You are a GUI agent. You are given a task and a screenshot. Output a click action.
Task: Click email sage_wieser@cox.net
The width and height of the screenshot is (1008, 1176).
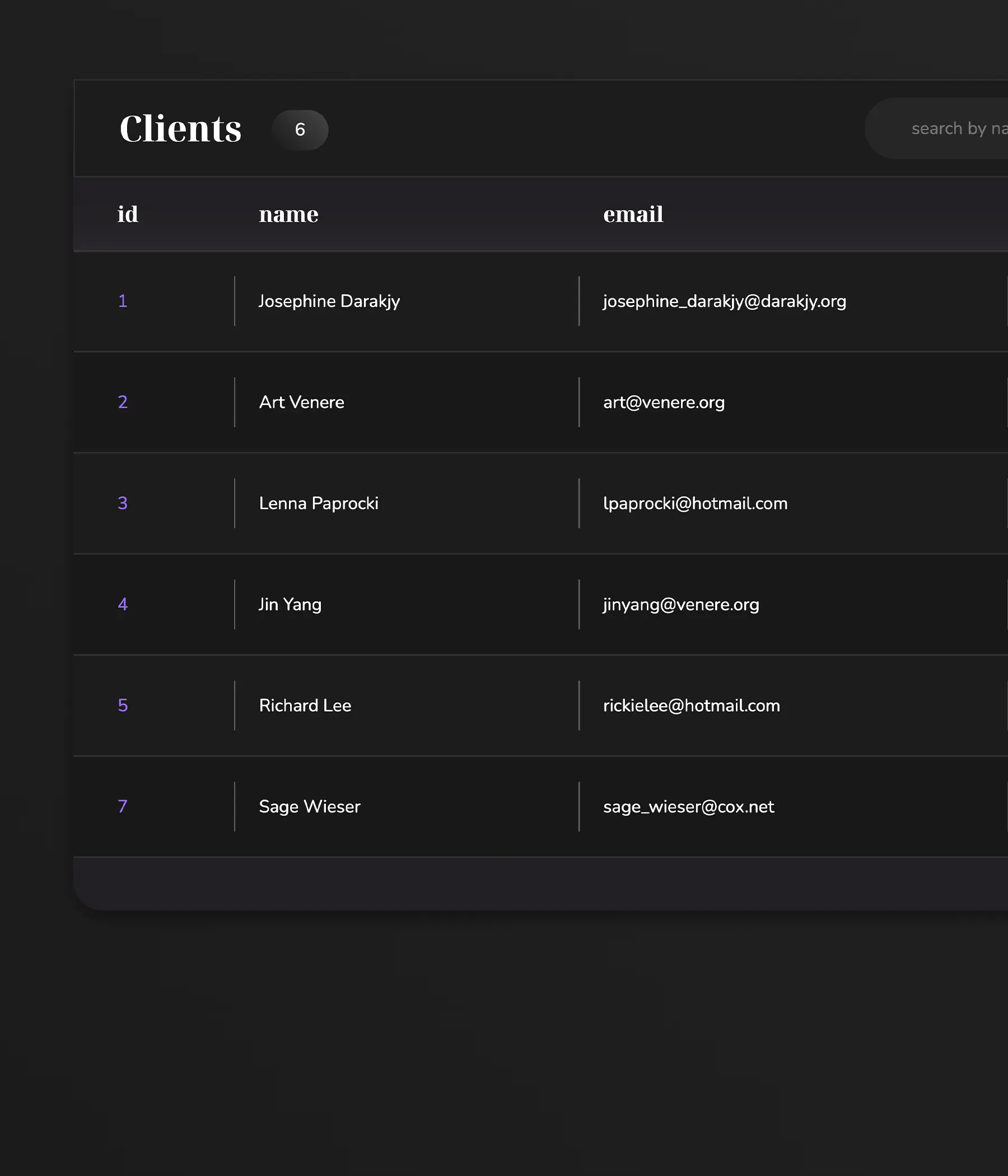pyautogui.click(x=688, y=806)
